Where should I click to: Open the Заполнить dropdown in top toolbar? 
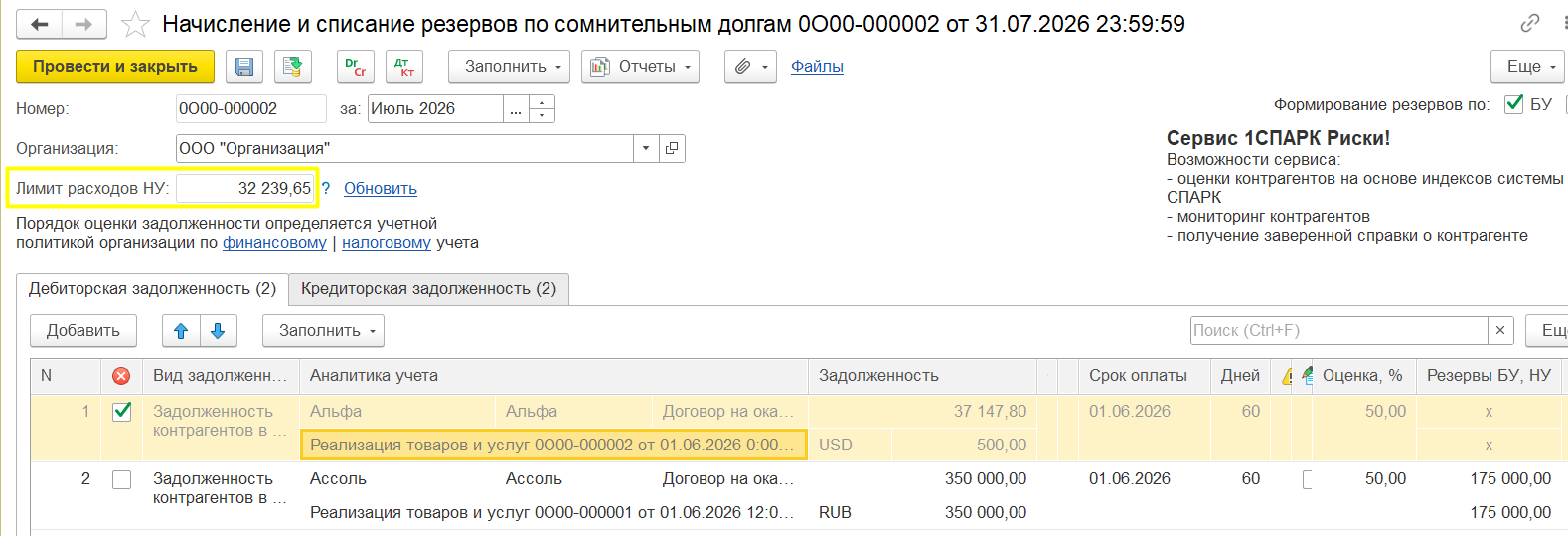click(x=509, y=67)
